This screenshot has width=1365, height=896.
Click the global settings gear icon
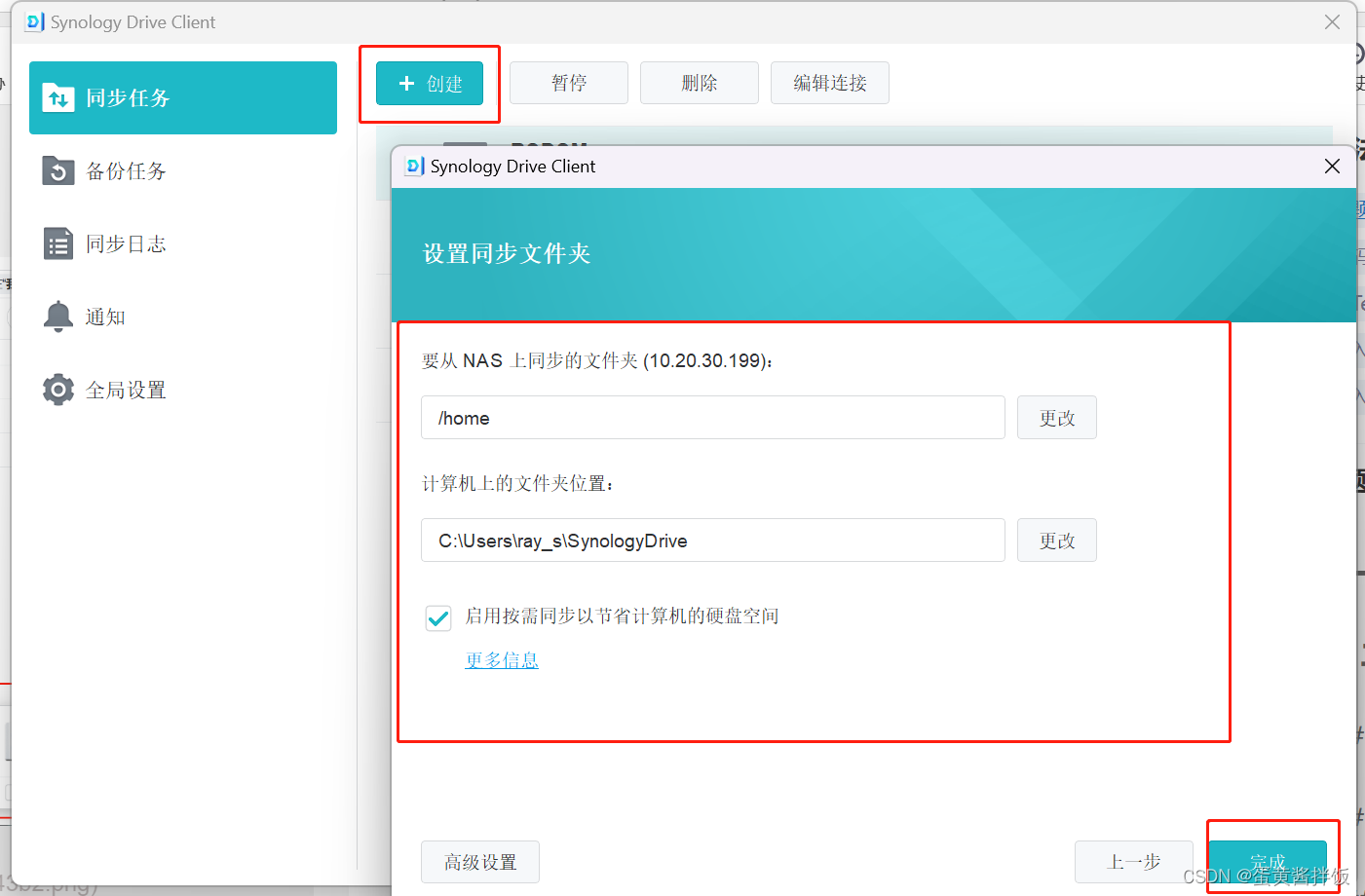pyautogui.click(x=58, y=390)
